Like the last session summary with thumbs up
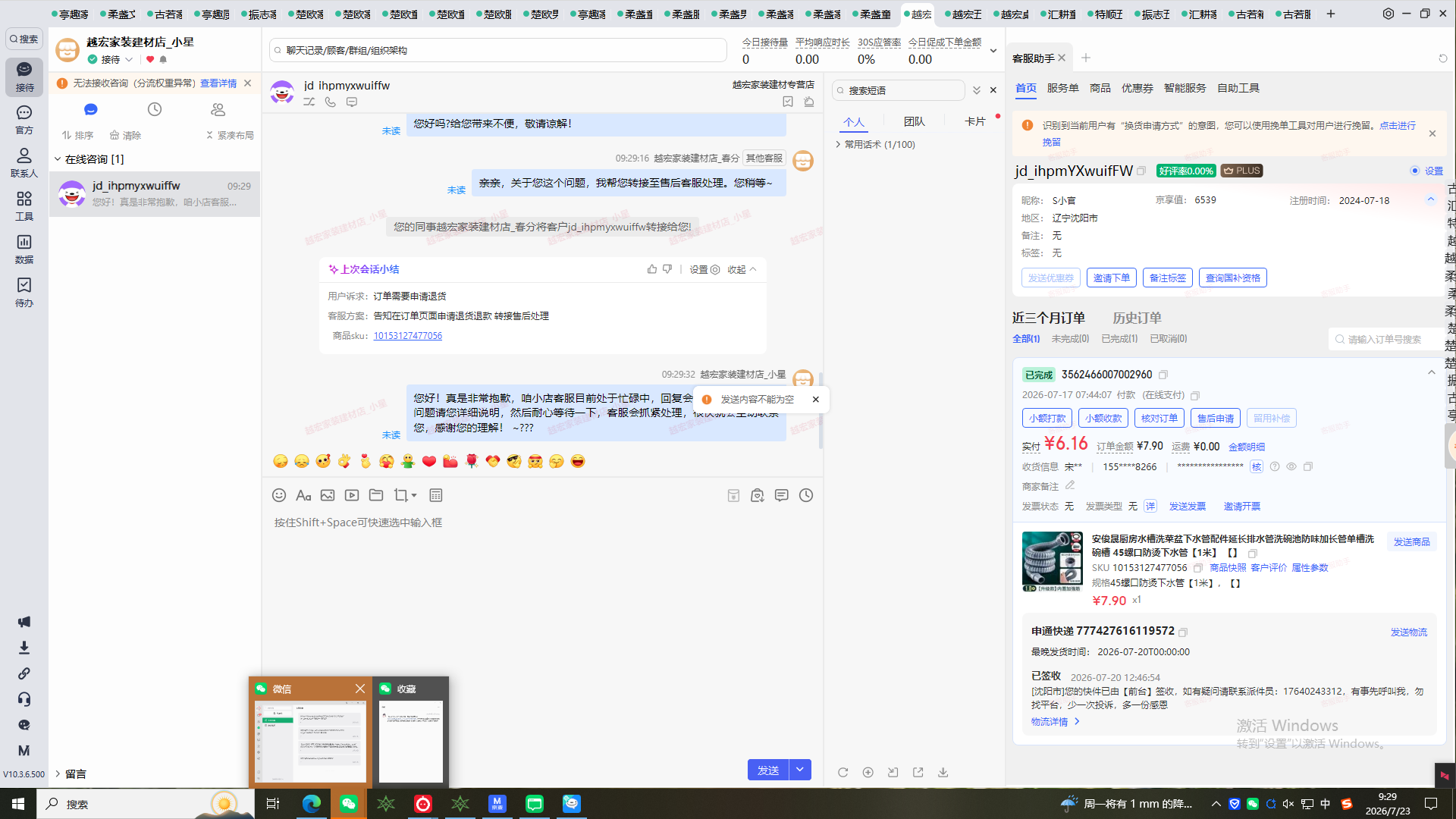Viewport: 1456px width, 819px height. pyautogui.click(x=652, y=269)
